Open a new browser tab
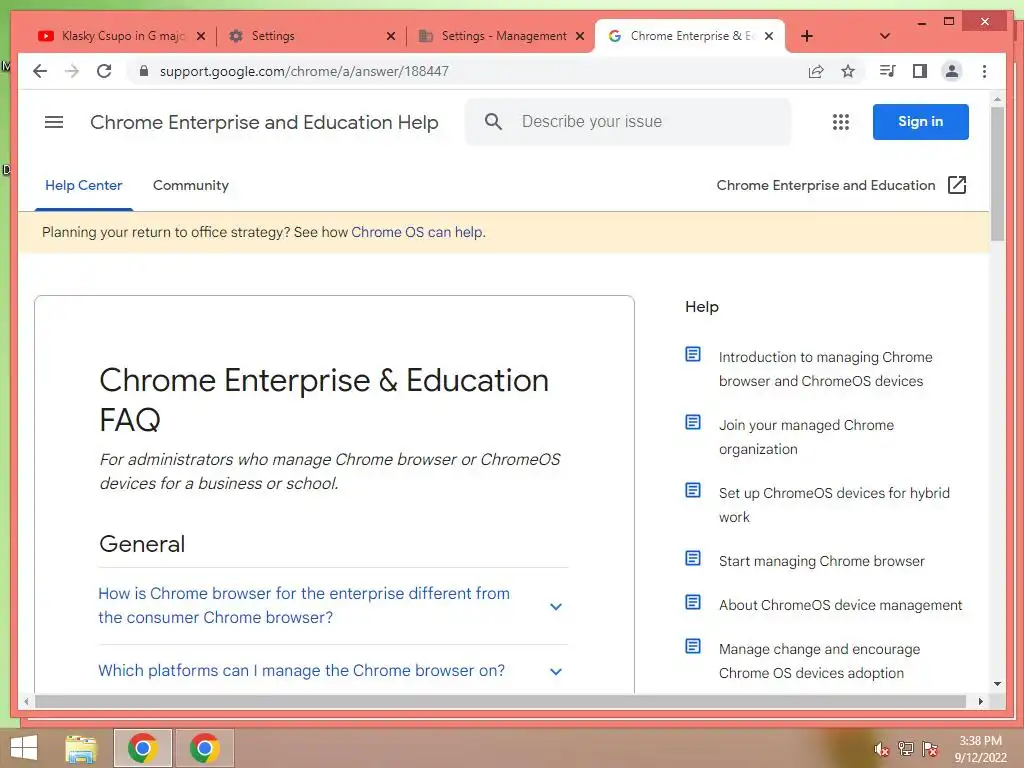This screenshot has height=768, width=1024. pyautogui.click(x=807, y=36)
